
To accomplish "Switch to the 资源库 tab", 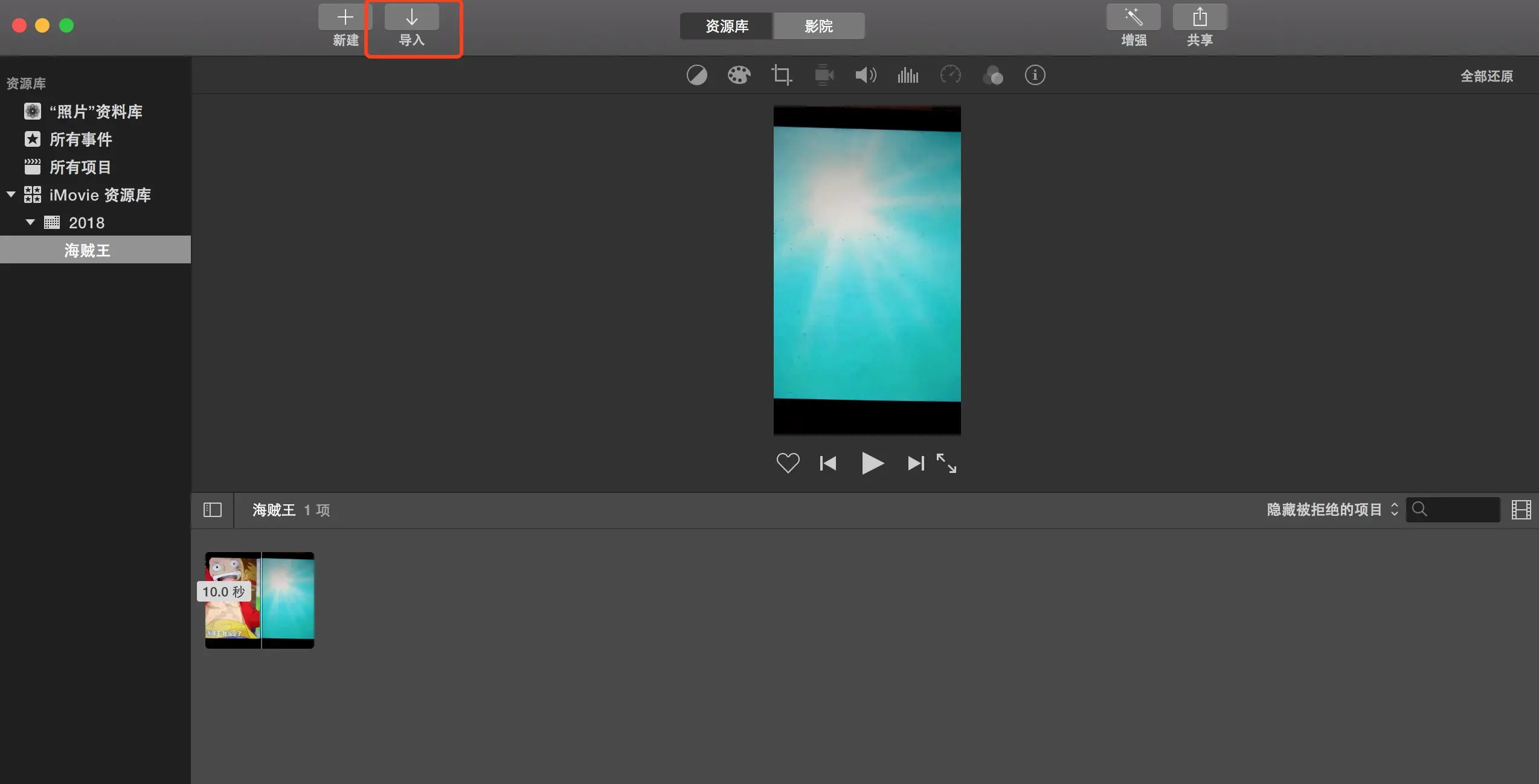I will pos(727,26).
